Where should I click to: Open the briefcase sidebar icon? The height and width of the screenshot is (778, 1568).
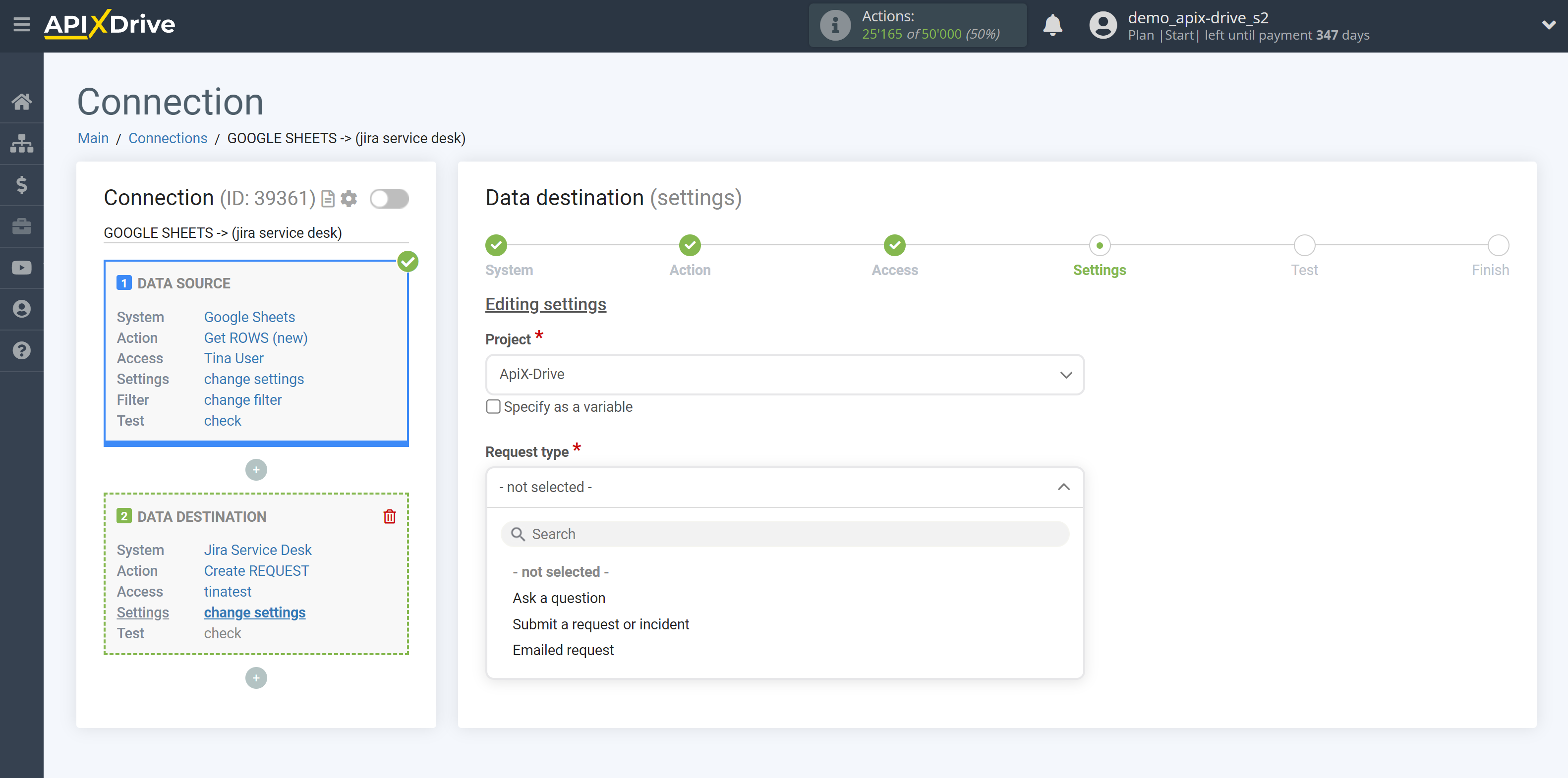(x=21, y=226)
